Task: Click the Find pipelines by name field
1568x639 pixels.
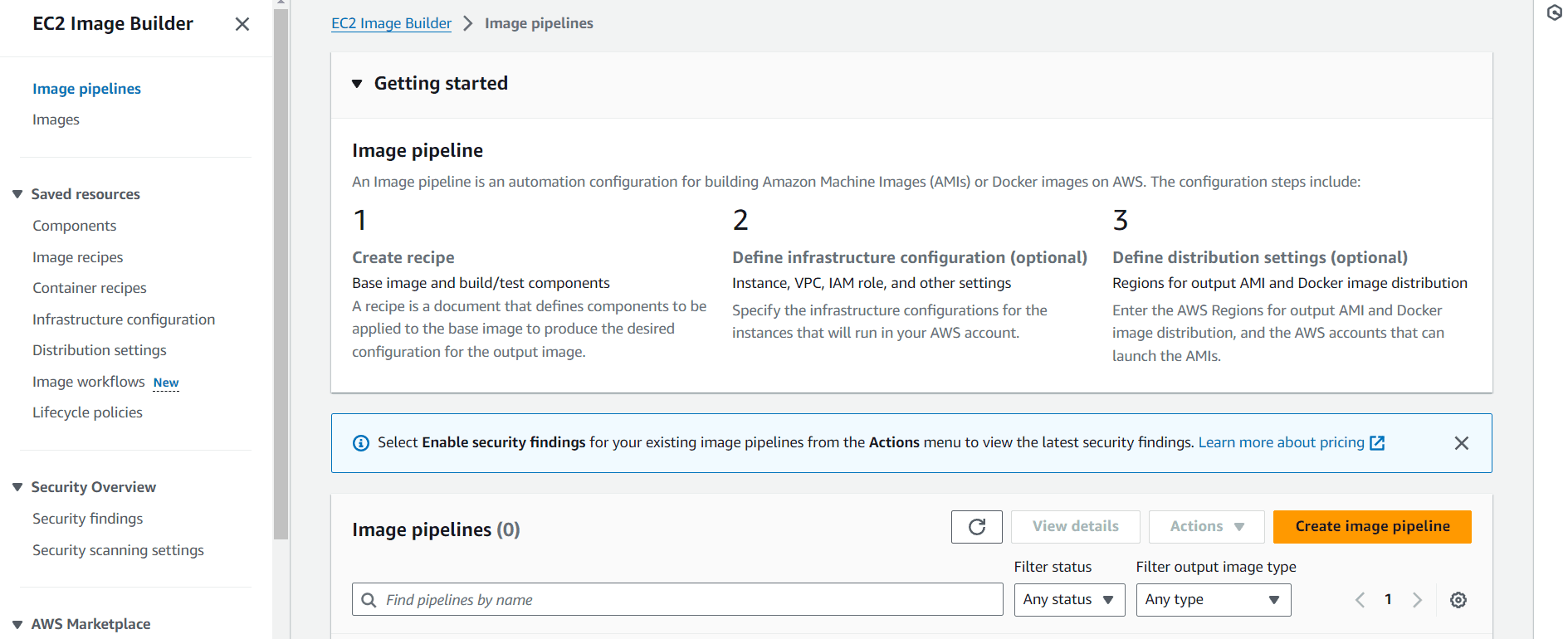Action: click(677, 600)
